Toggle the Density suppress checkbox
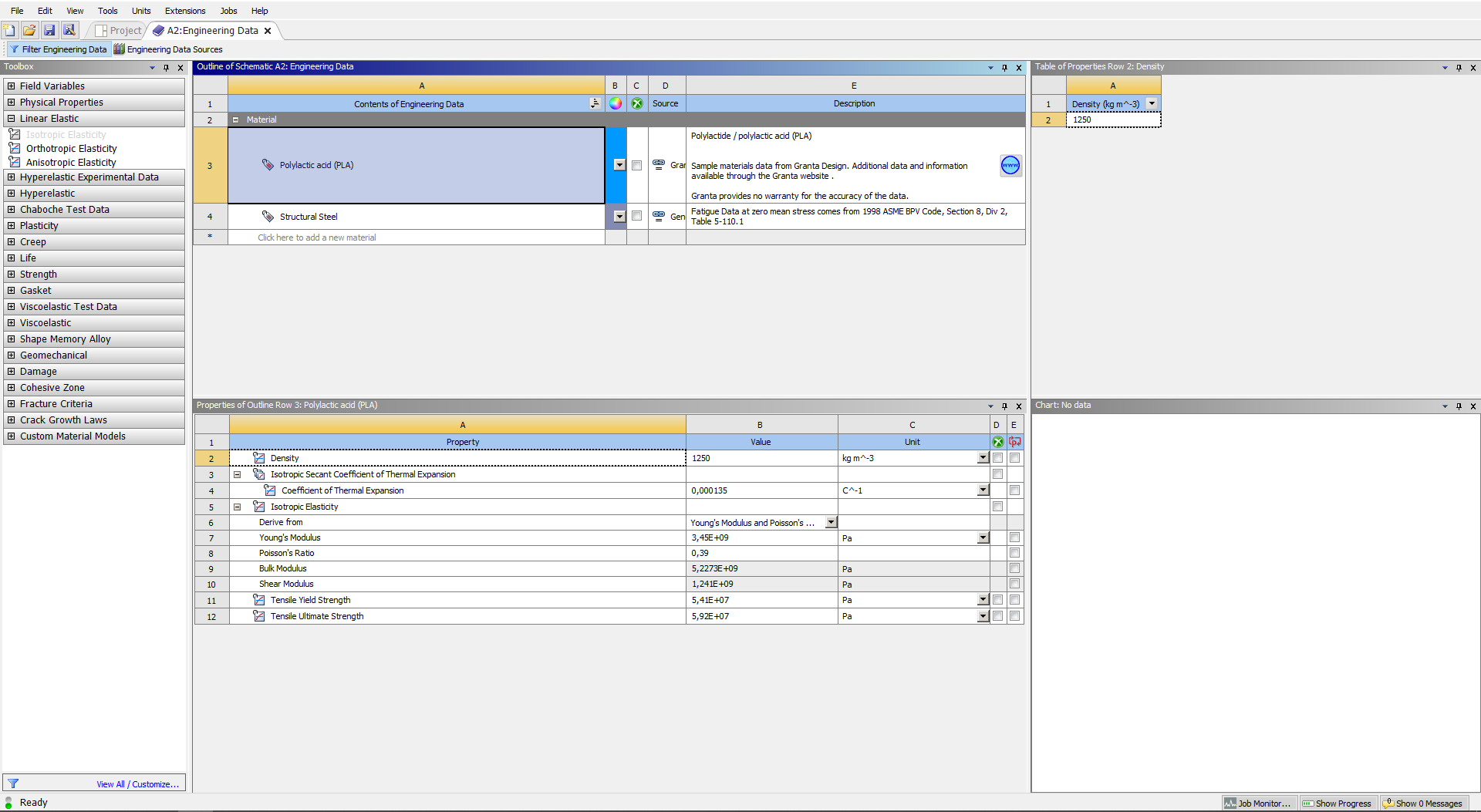This screenshot has width=1481, height=812. (997, 458)
